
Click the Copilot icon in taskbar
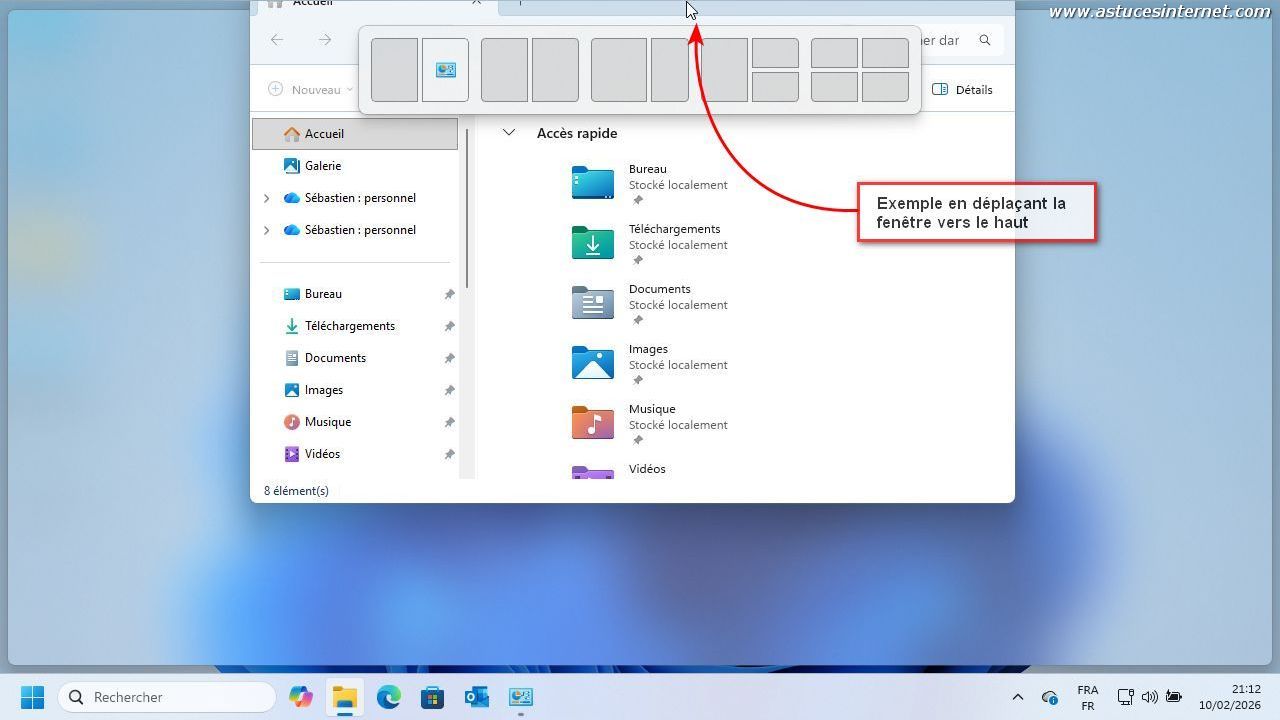point(300,697)
